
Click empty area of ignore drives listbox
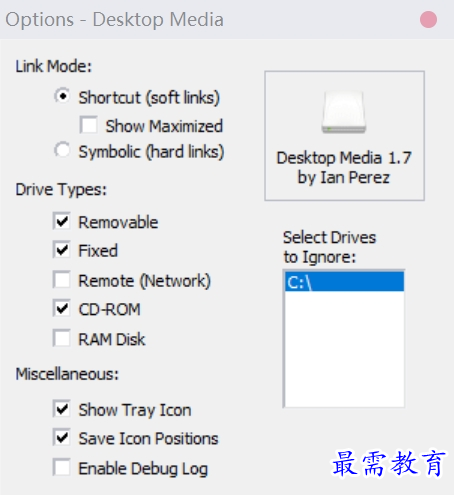[344, 348]
